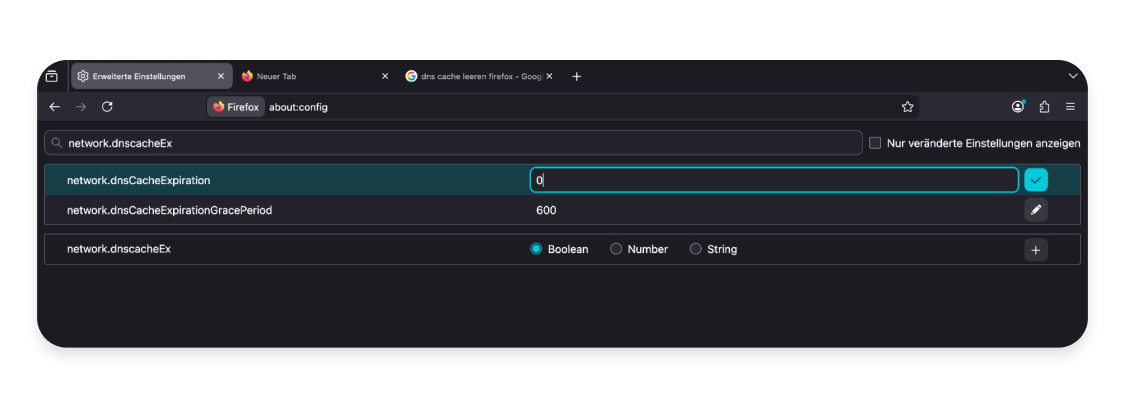Image resolution: width=1125 pixels, height=408 pixels.
Task: Close the 'Erweiterte Einstellungen' tab
Action: (221, 77)
